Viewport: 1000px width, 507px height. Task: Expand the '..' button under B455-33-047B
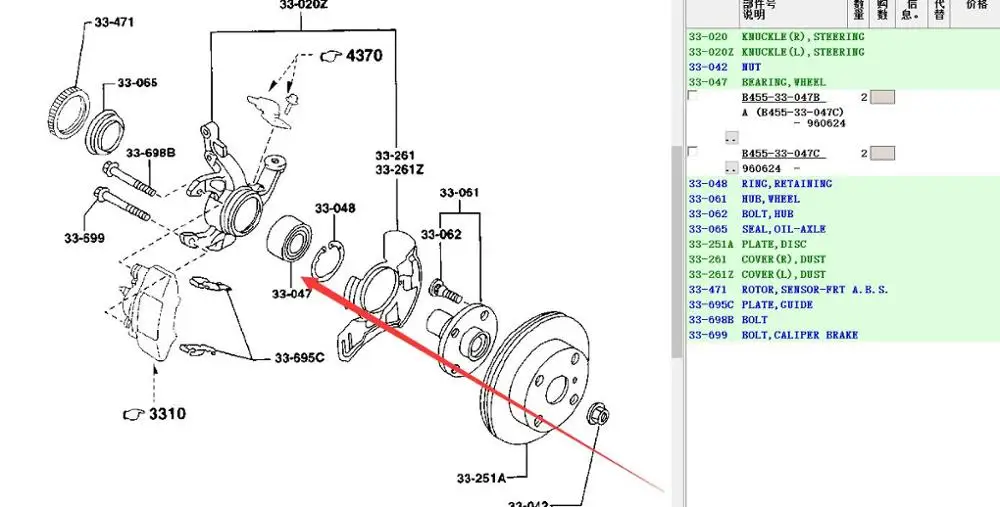pos(732,138)
